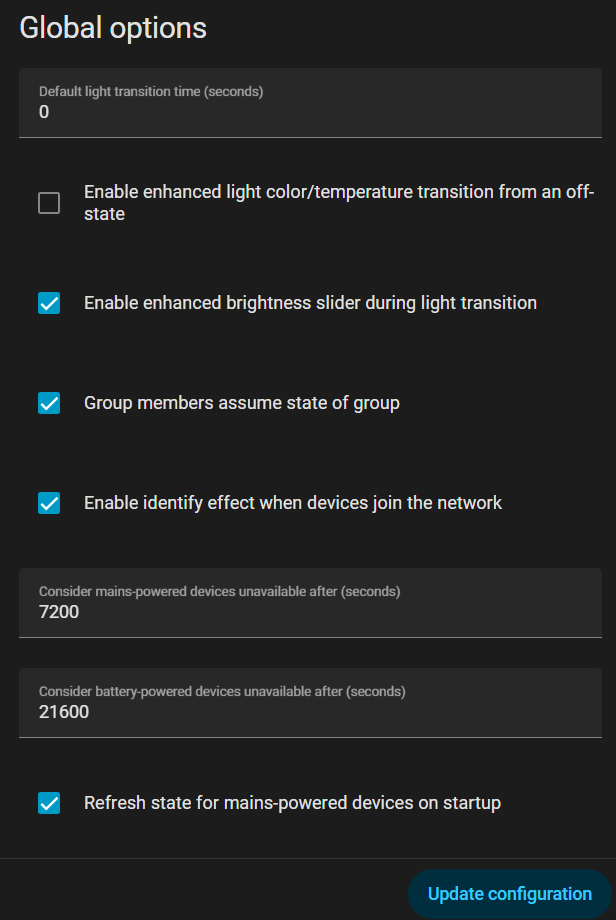616x920 pixels.
Task: Click the 'Enable enhanced brightness slider' label text
Action: [x=310, y=303]
